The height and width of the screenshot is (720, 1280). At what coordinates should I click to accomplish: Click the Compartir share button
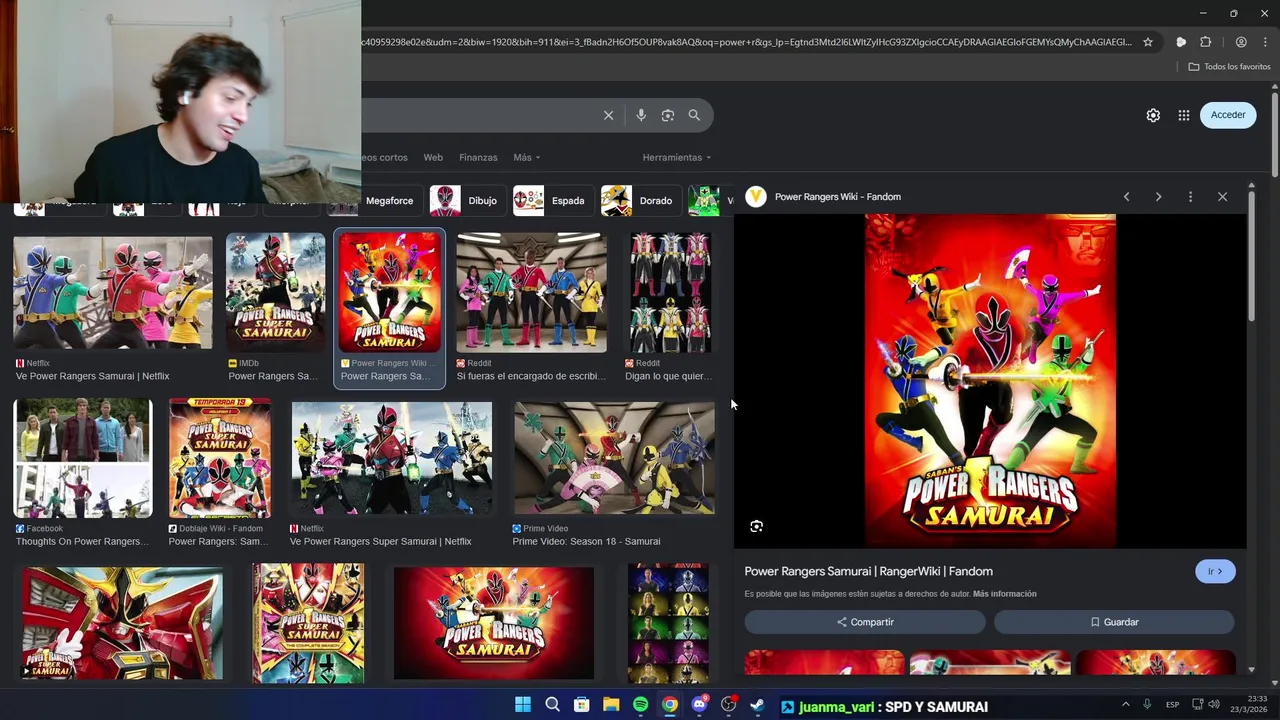pyautogui.click(x=865, y=622)
